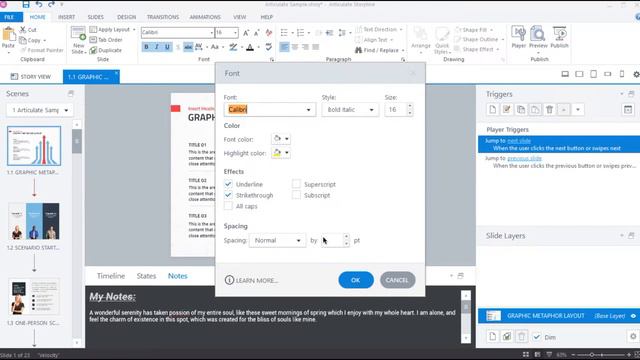Image resolution: width=640 pixels, height=360 pixels.
Task: Click CANCEL in the Font dialog
Action: pos(397,280)
